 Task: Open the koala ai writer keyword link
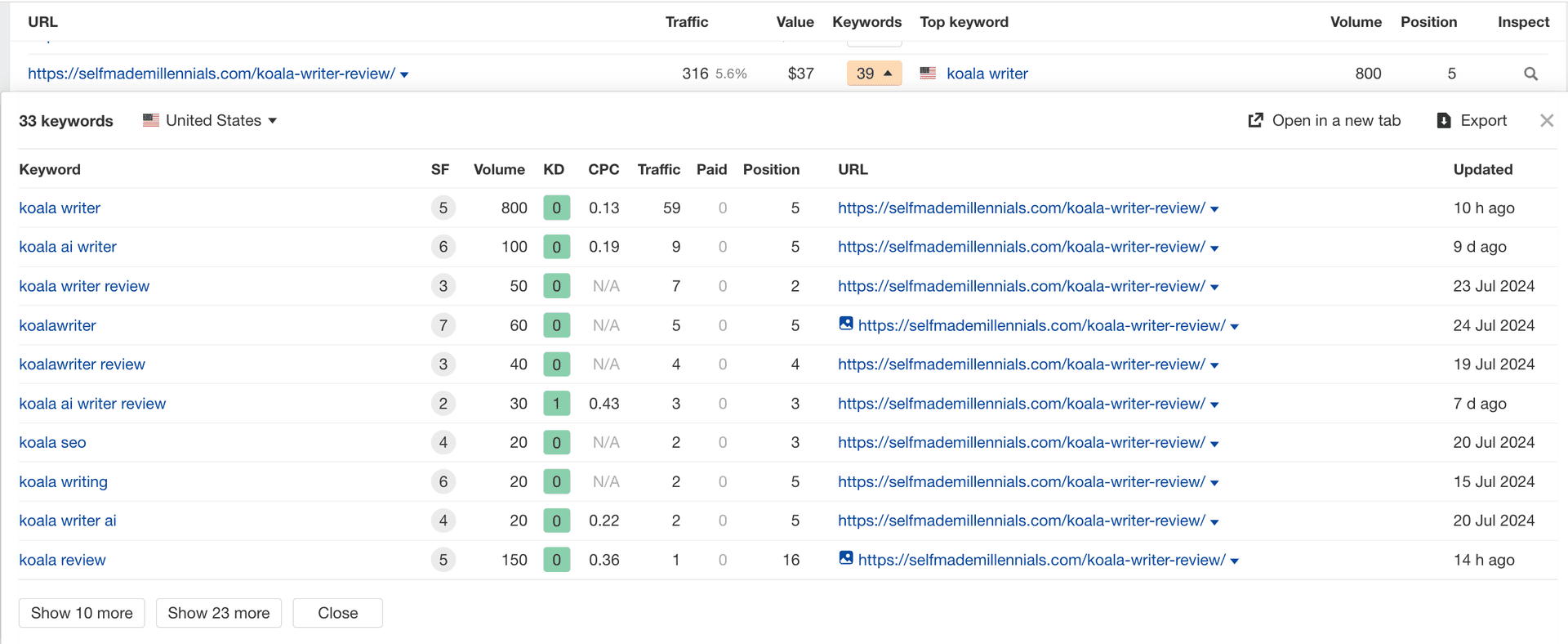pos(68,247)
